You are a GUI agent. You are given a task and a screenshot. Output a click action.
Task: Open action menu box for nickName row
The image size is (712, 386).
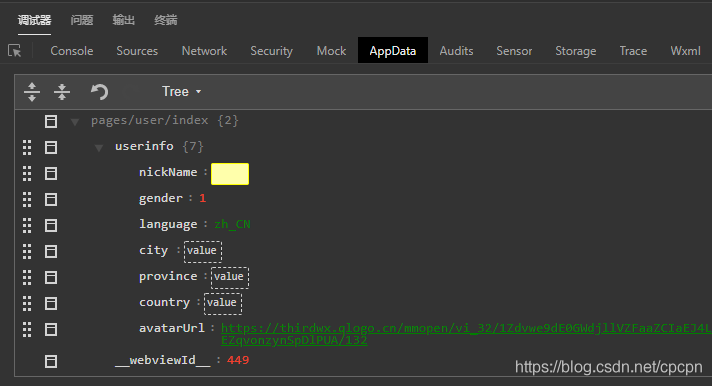pyautogui.click(x=51, y=173)
